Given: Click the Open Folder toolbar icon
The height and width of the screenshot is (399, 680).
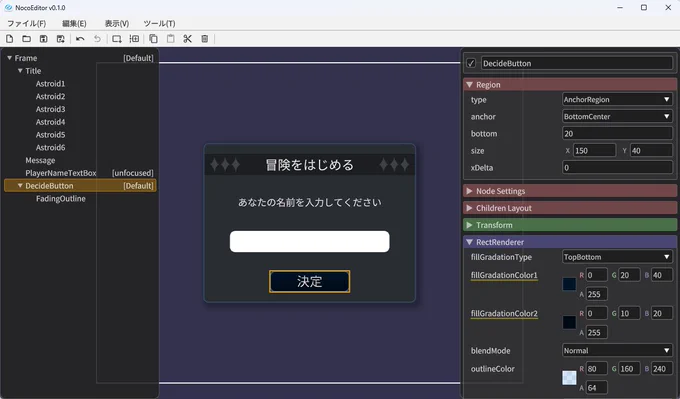Looking at the screenshot, I should click(x=26, y=39).
